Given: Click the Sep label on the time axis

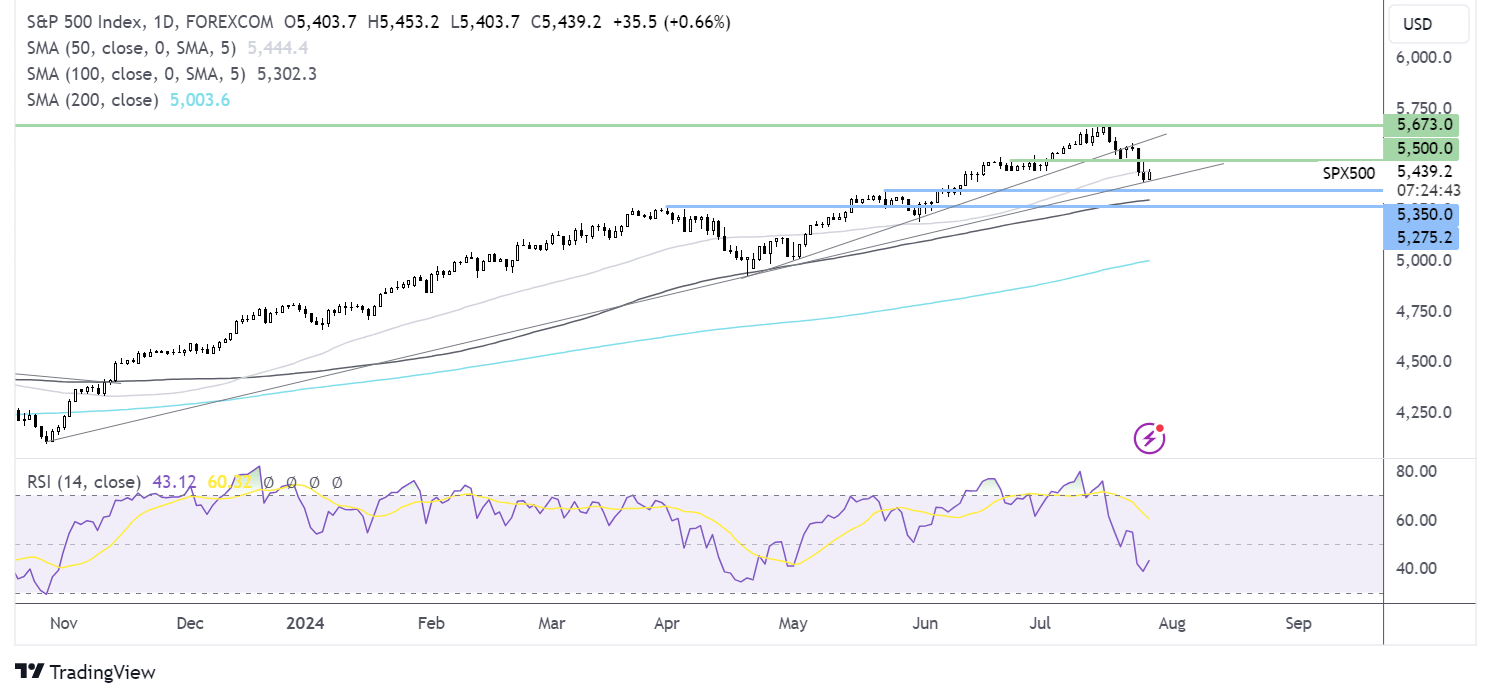Looking at the screenshot, I should tap(1298, 623).
